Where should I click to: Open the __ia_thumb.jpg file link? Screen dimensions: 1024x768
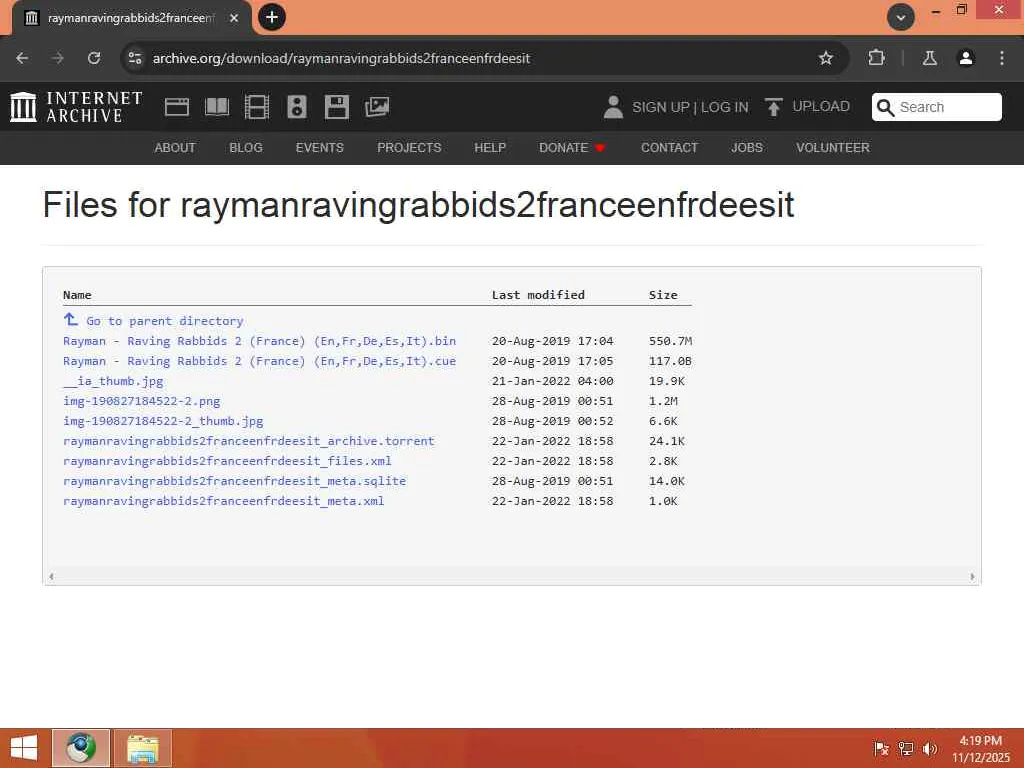pyautogui.click(x=113, y=381)
